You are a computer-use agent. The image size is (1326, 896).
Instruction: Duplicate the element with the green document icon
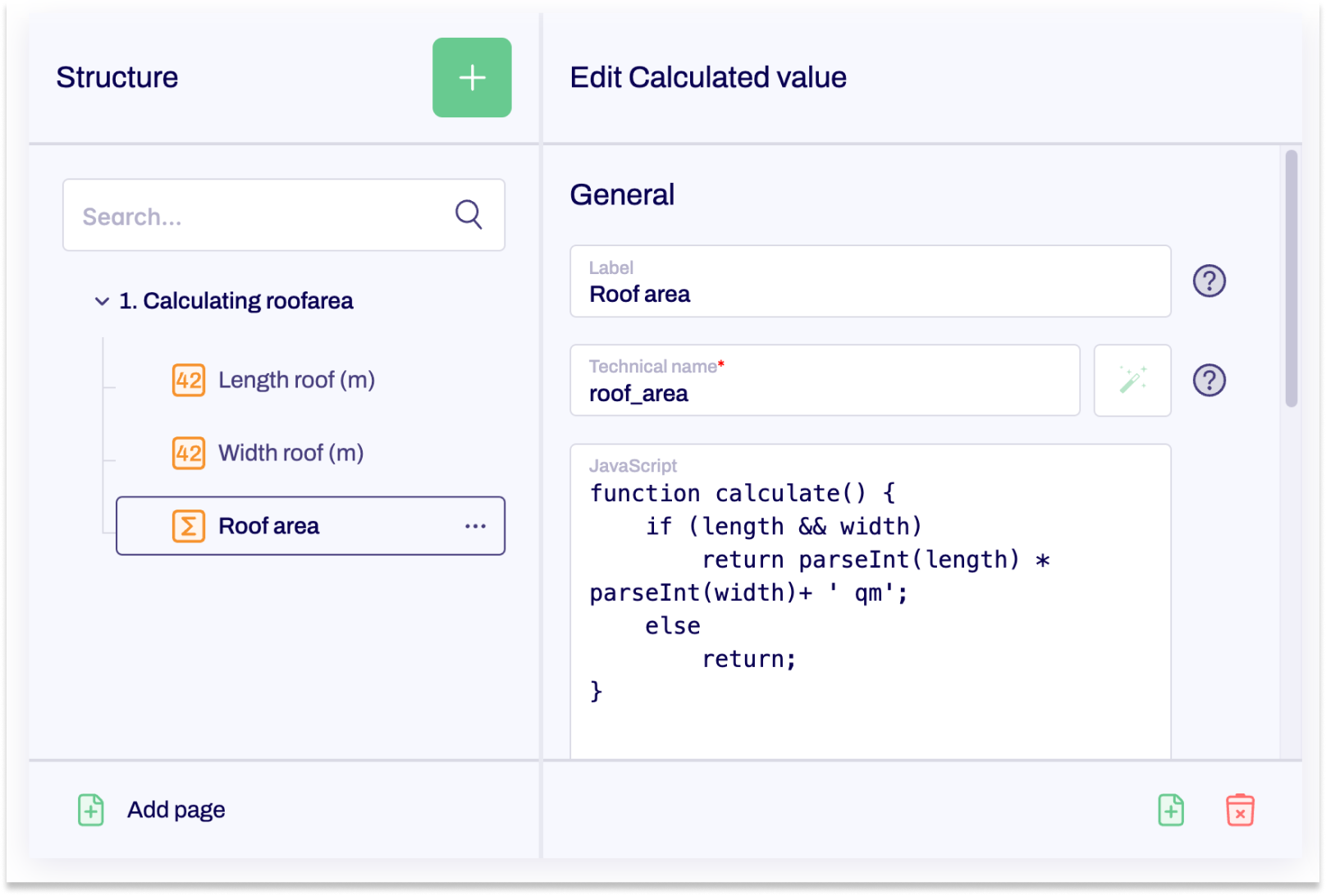point(1171,810)
